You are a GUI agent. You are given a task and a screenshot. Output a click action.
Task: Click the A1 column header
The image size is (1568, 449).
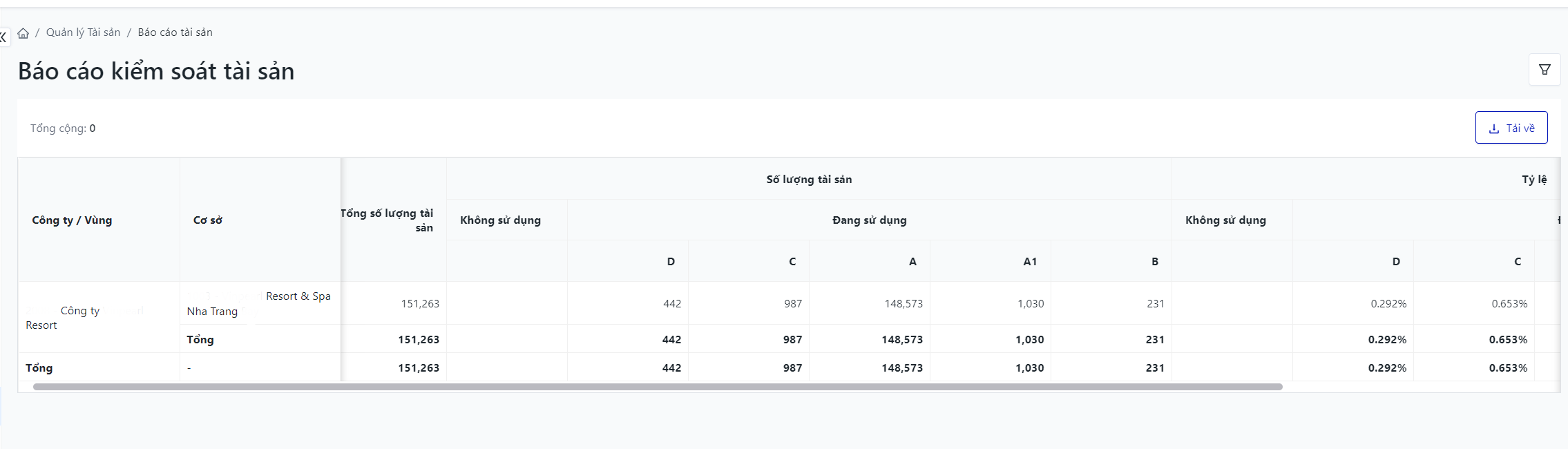pyautogui.click(x=1029, y=262)
